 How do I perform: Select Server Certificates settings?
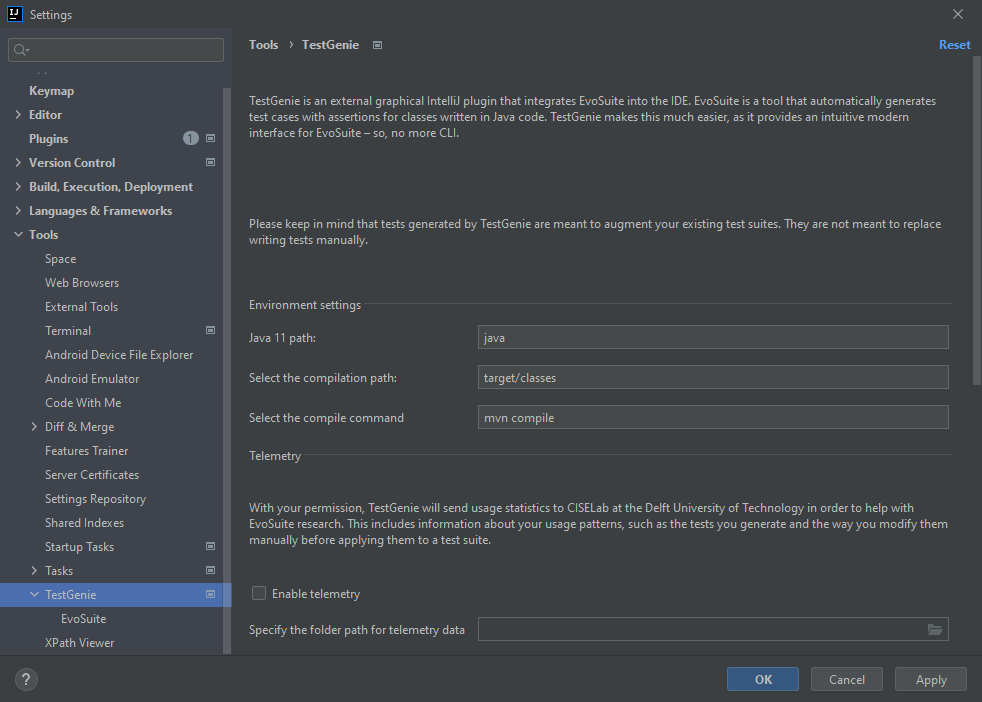92,475
